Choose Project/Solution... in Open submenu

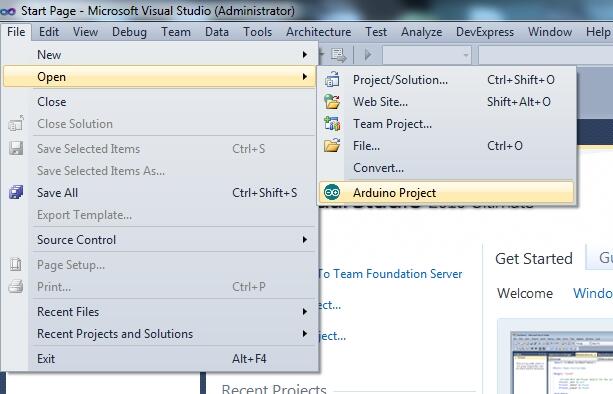click(x=446, y=79)
